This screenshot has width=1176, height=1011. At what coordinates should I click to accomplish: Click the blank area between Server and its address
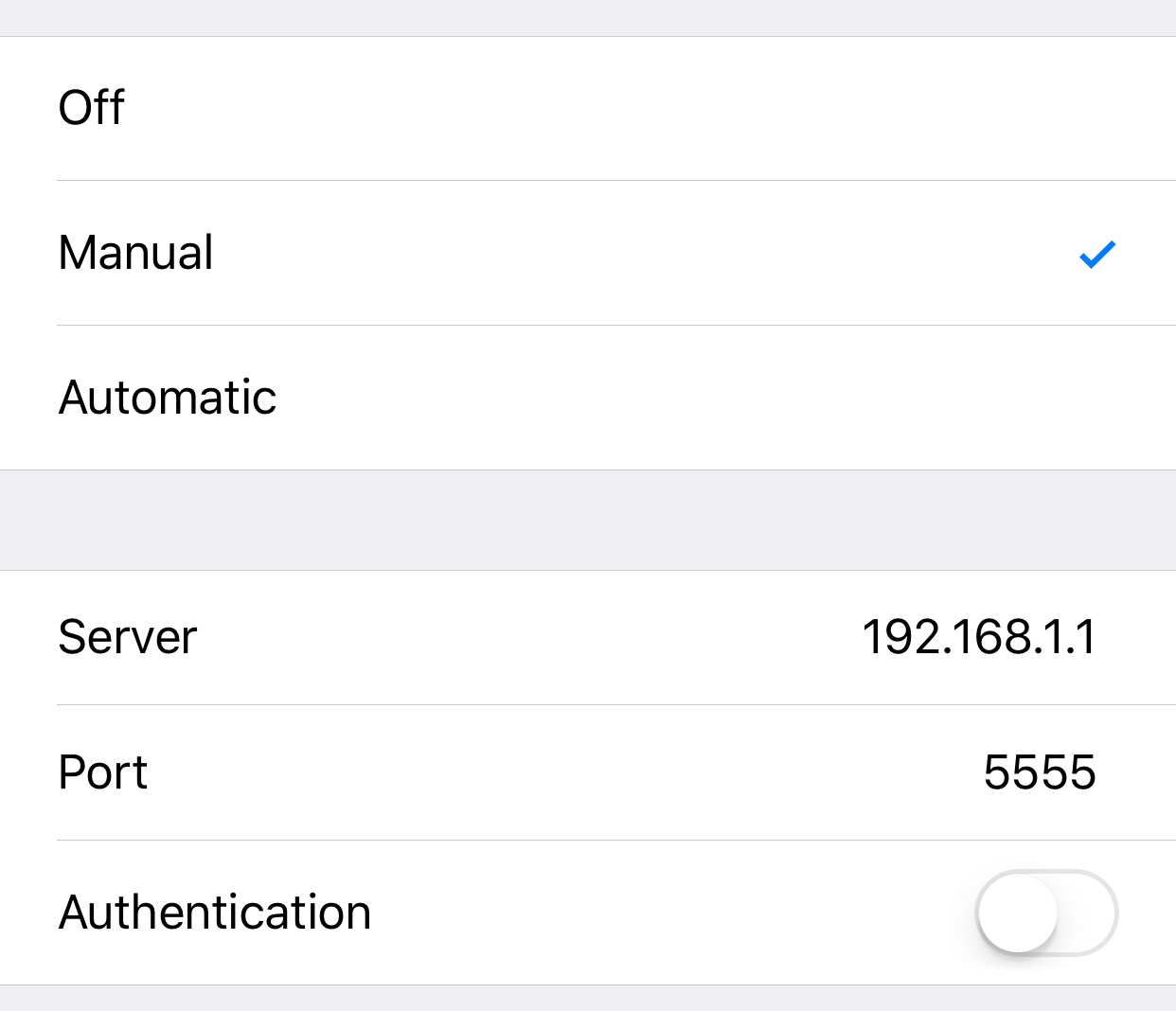point(530,637)
